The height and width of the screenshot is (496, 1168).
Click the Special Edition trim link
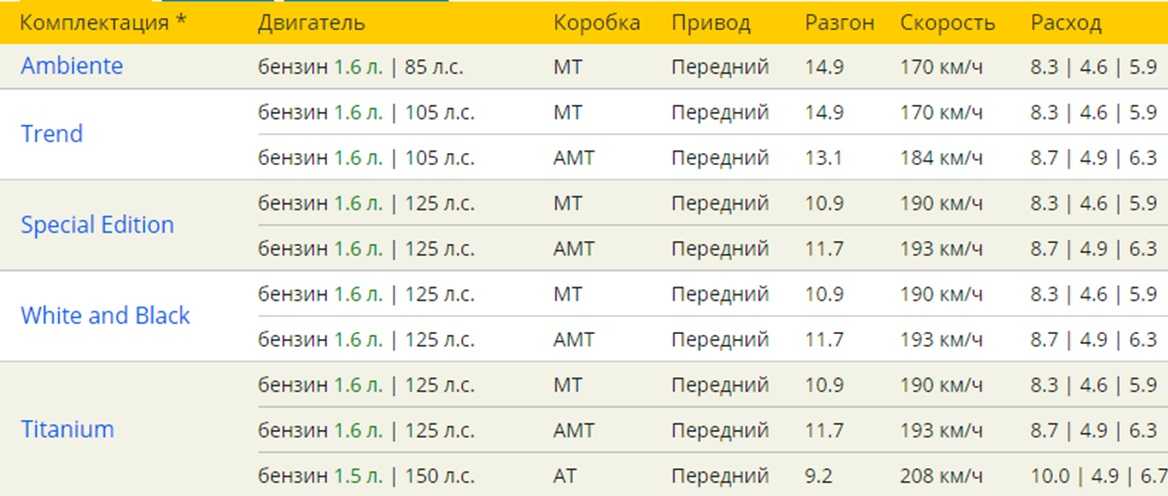tap(97, 225)
